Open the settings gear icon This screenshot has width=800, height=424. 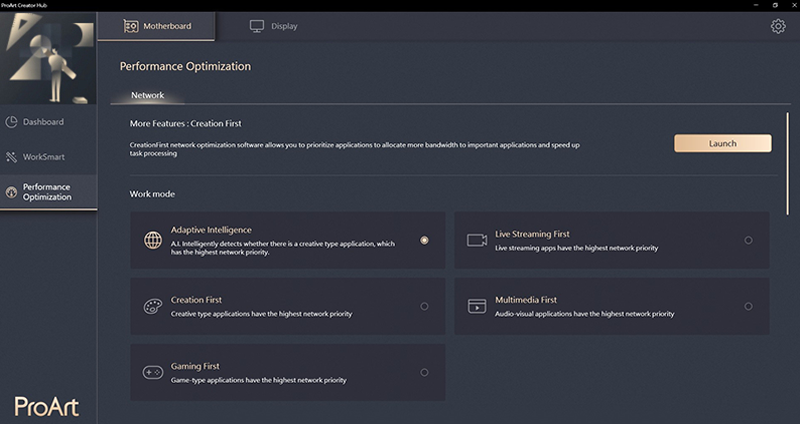point(778,26)
